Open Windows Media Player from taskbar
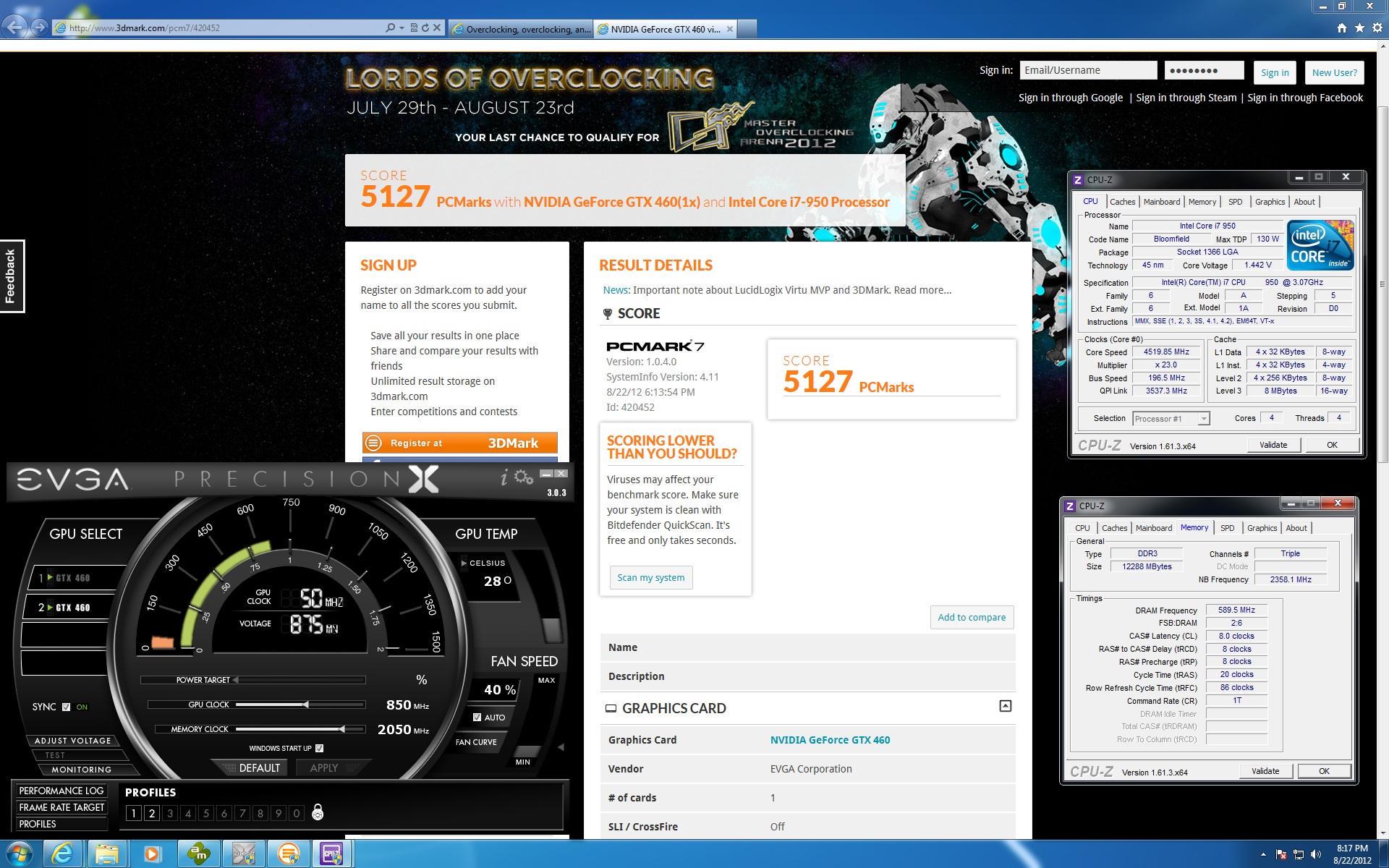 click(x=152, y=854)
